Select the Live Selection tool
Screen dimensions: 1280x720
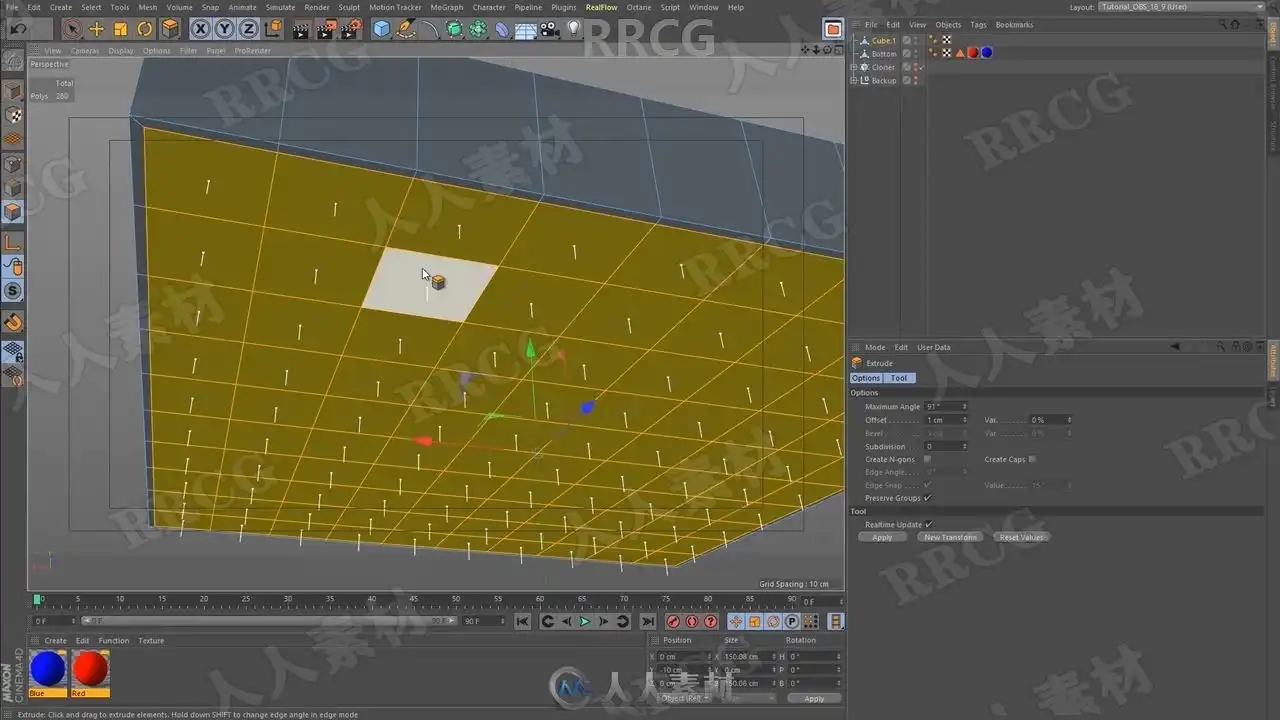click(72, 29)
